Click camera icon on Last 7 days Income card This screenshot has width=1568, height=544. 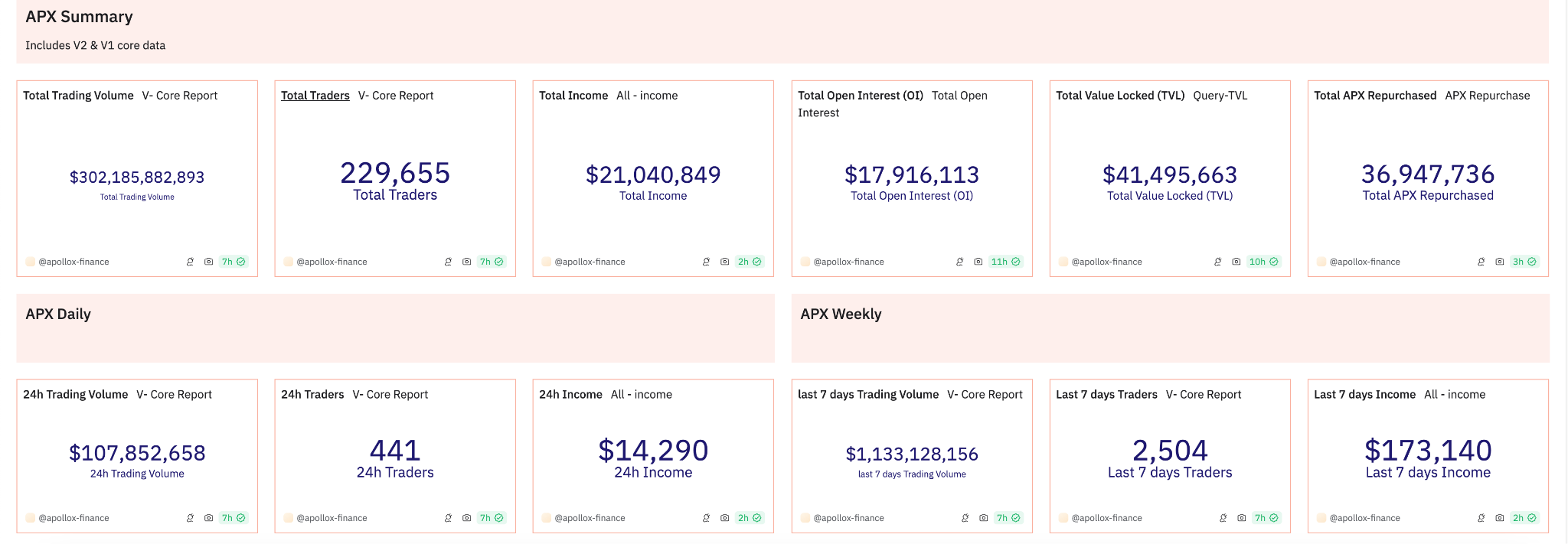point(1499,518)
